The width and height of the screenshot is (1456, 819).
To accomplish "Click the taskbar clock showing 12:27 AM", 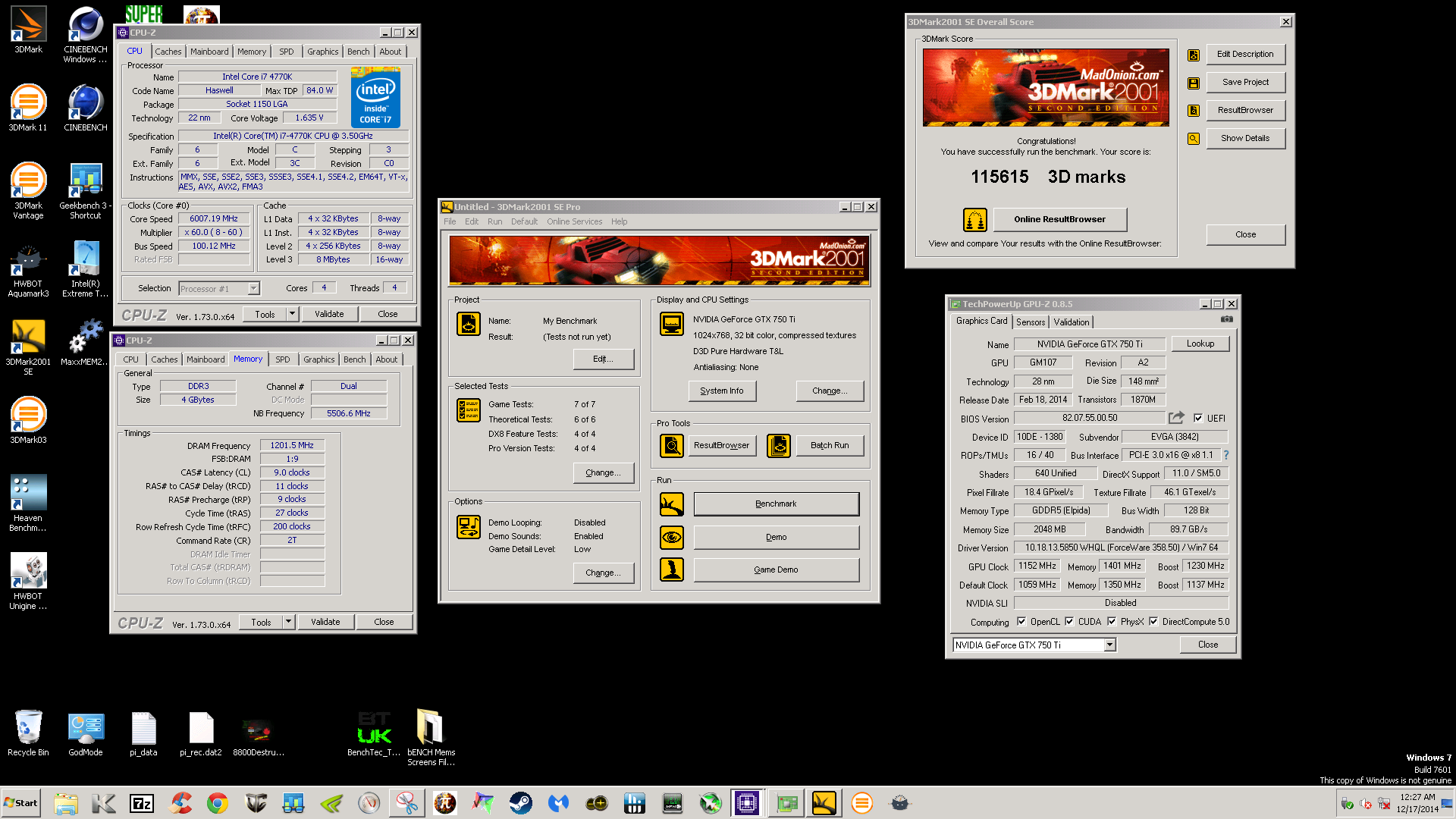I will pos(1417,803).
